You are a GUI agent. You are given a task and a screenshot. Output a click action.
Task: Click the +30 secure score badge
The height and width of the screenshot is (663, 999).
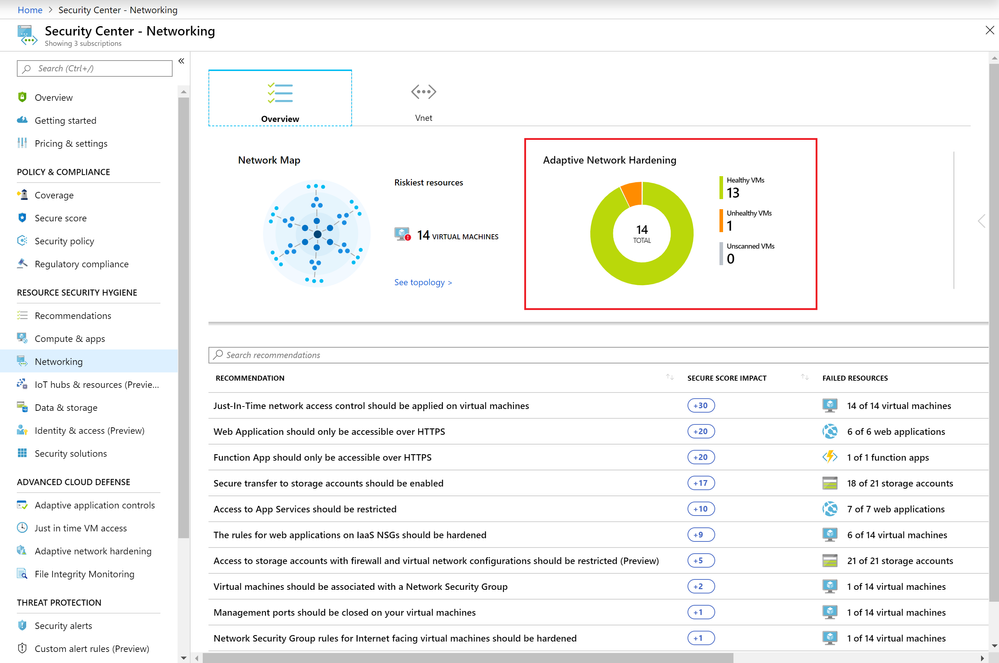click(x=701, y=405)
